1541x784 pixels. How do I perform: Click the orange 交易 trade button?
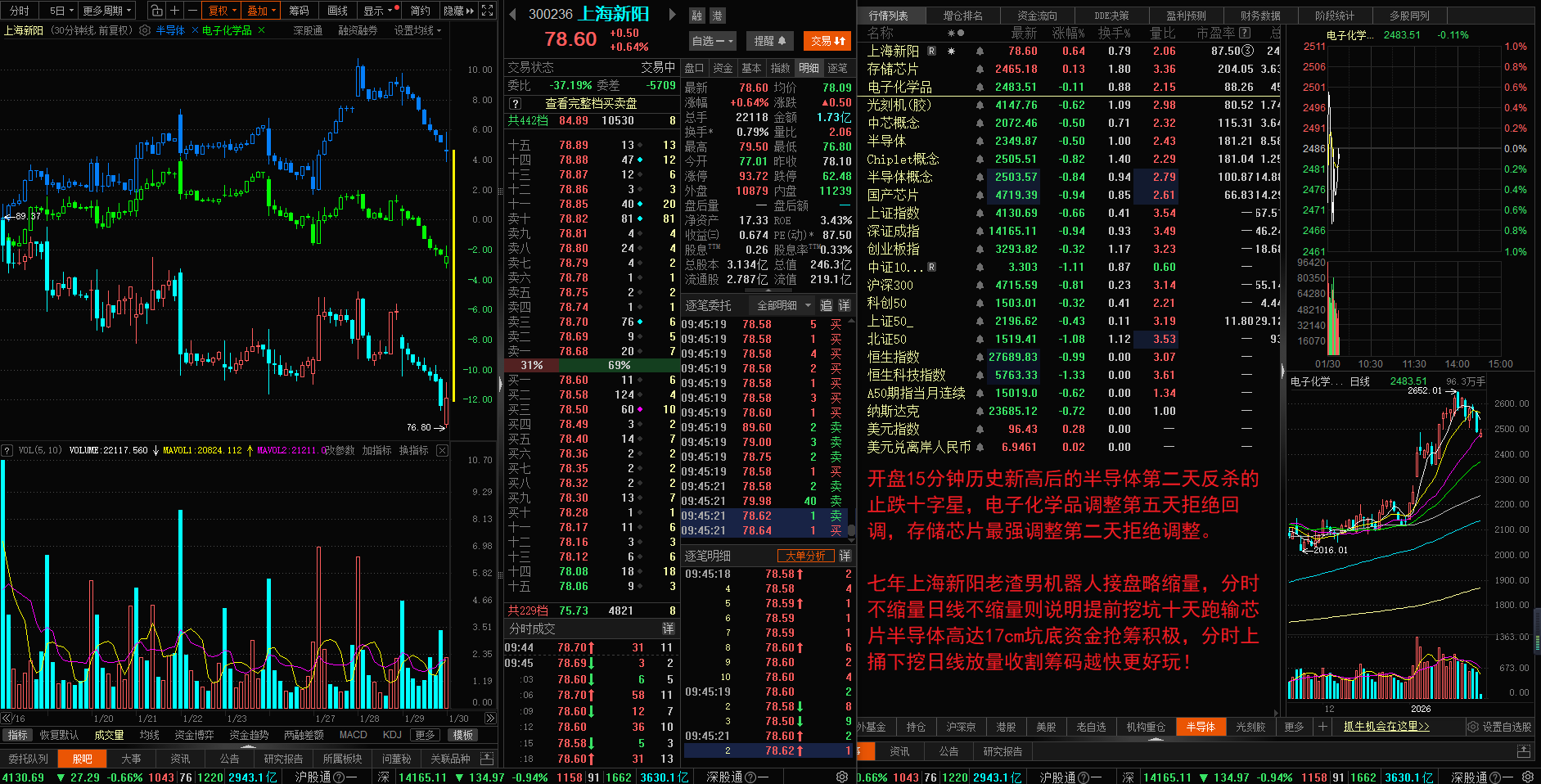[827, 41]
